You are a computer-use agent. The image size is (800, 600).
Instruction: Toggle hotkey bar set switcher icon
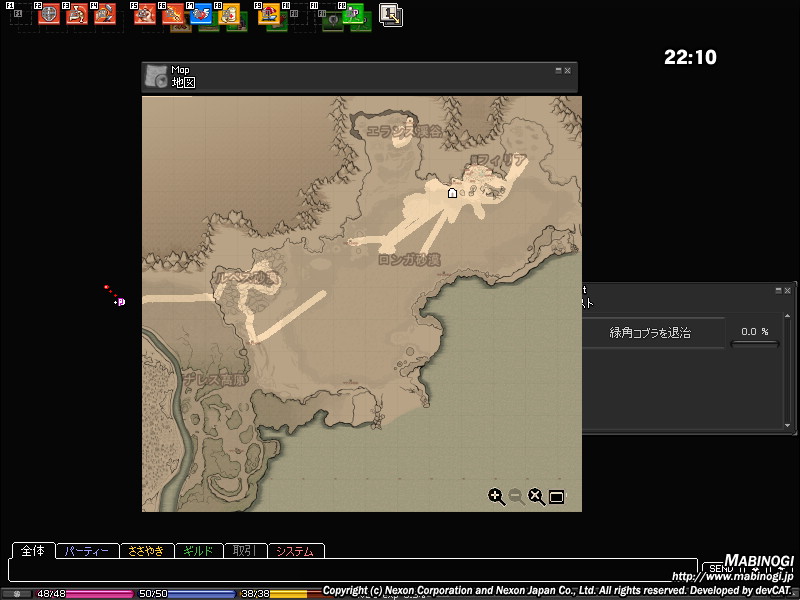(x=390, y=14)
